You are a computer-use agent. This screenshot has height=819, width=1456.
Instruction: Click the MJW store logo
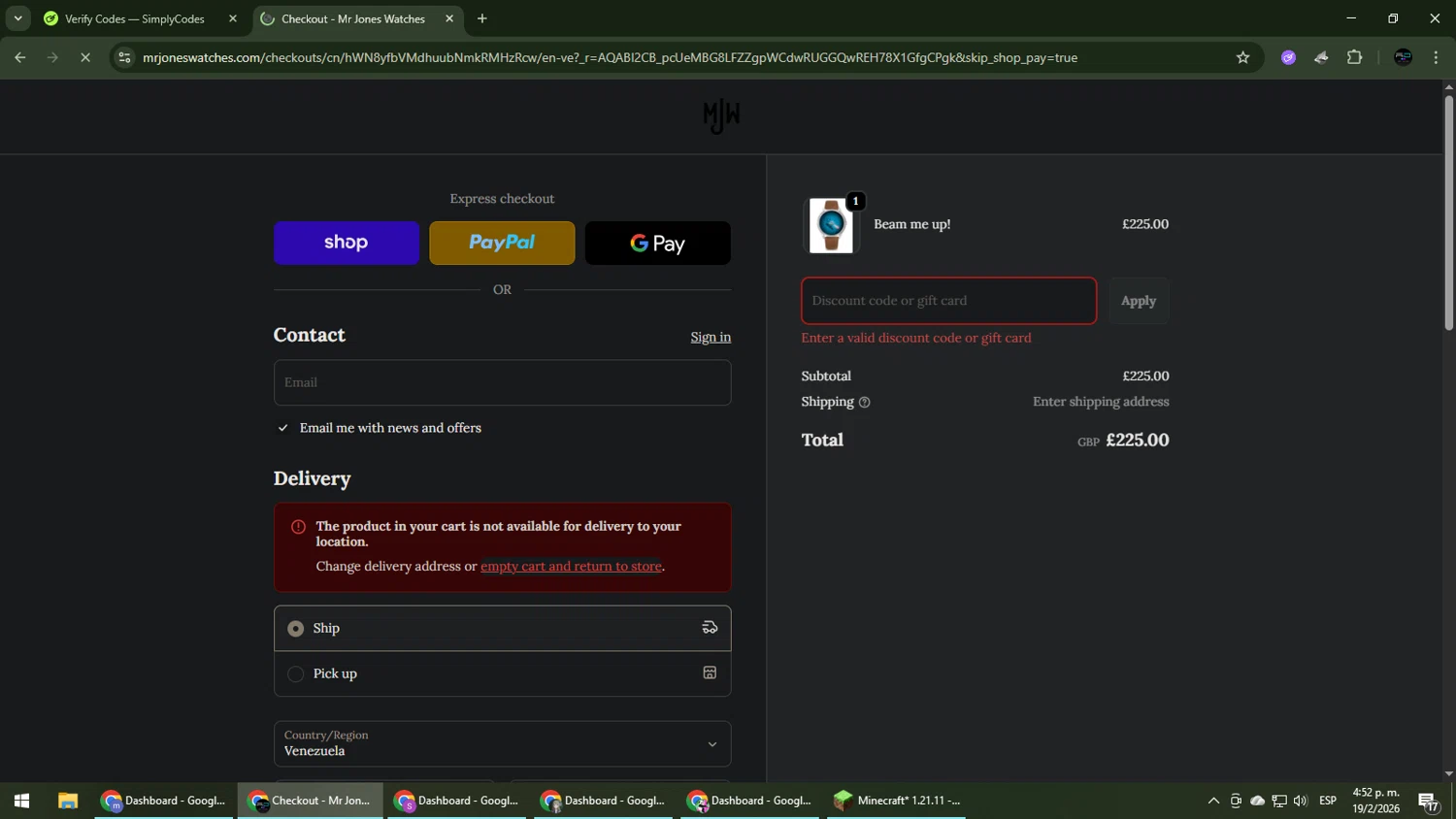click(721, 116)
